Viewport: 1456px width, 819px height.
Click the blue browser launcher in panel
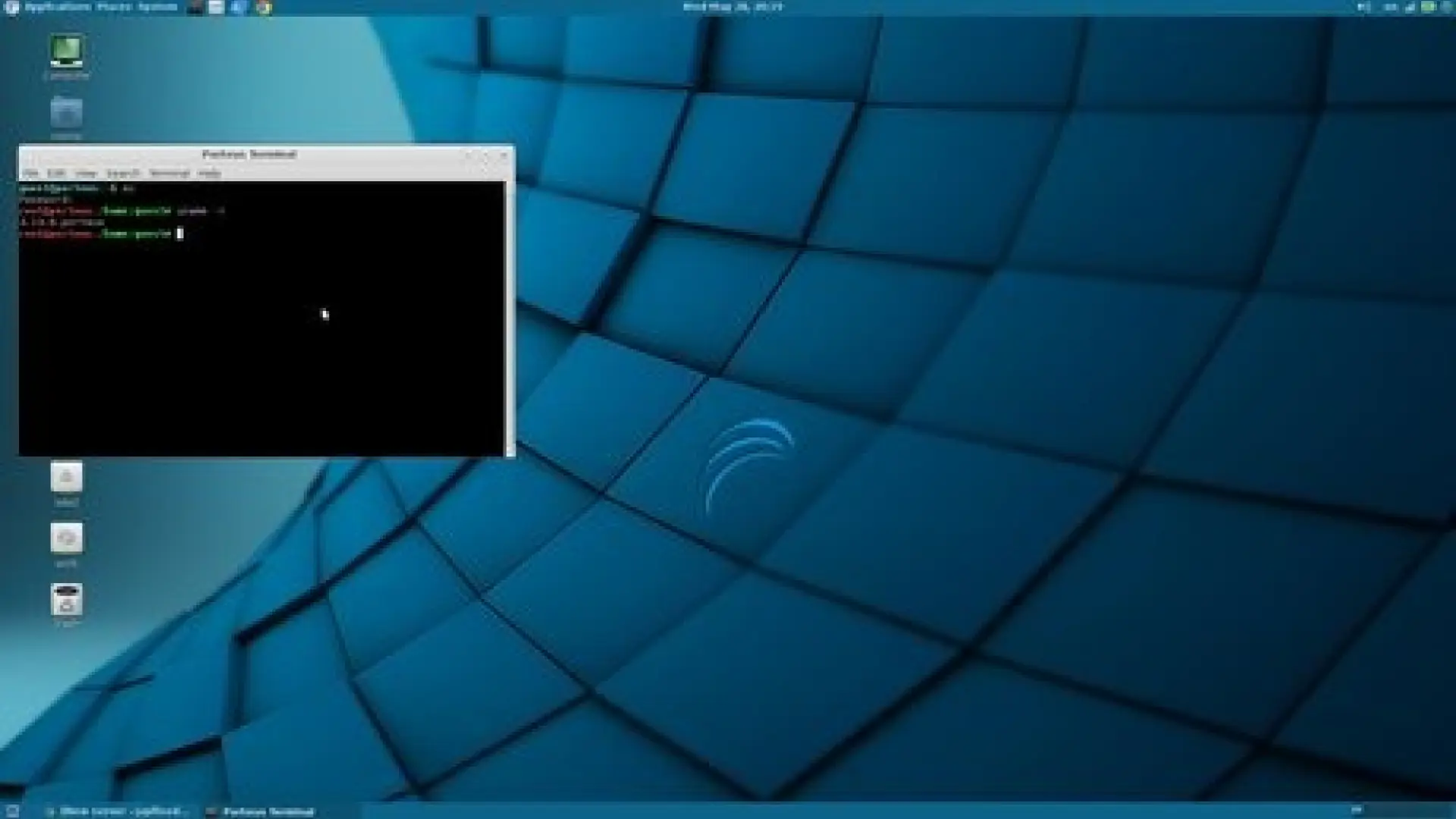click(239, 8)
